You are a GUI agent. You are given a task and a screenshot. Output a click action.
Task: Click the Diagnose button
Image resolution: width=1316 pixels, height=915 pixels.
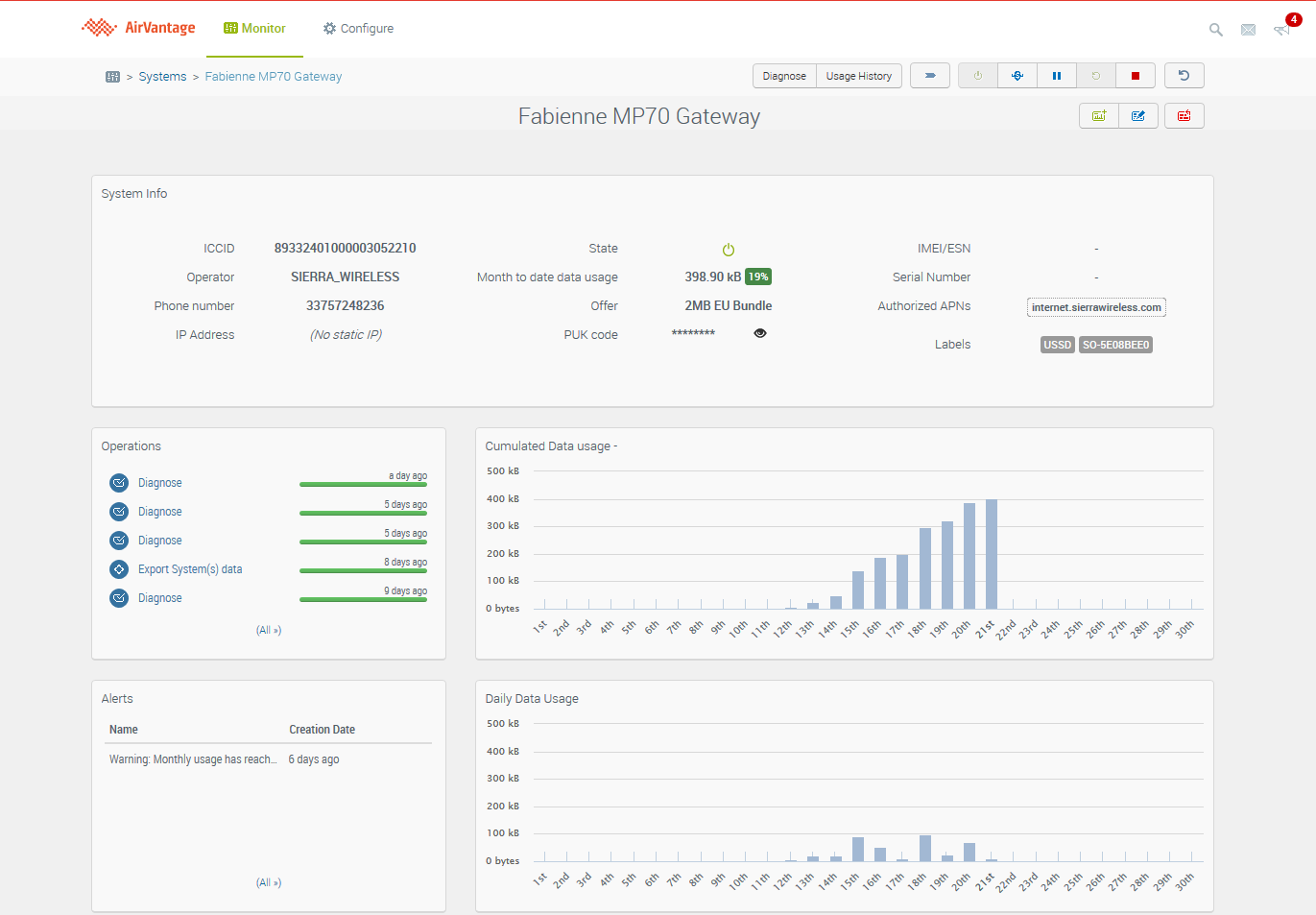(784, 76)
